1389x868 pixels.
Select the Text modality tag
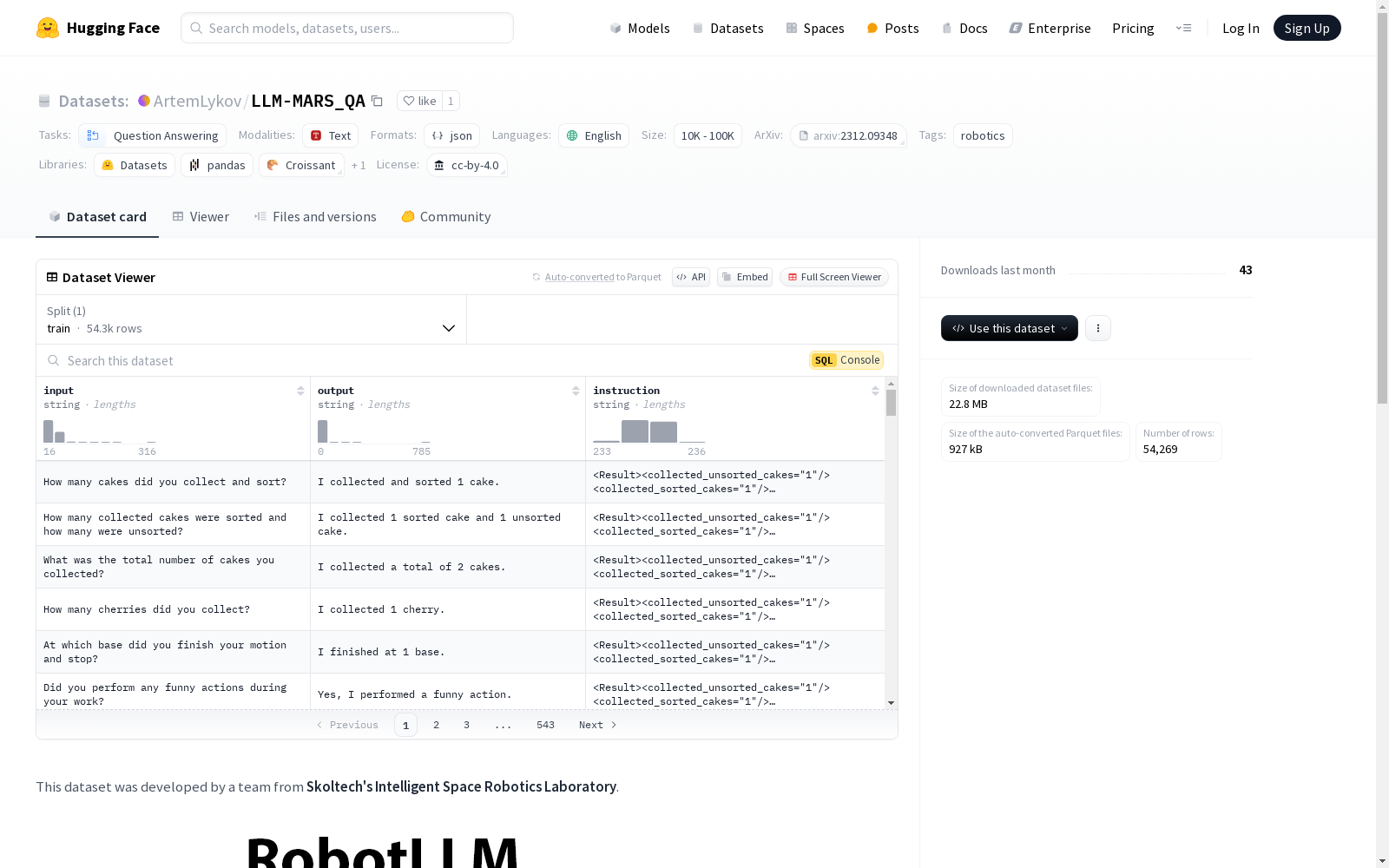tap(330, 135)
